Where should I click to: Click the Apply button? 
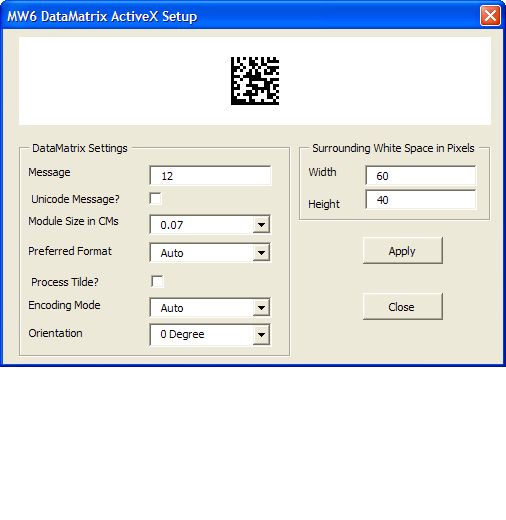click(x=403, y=251)
